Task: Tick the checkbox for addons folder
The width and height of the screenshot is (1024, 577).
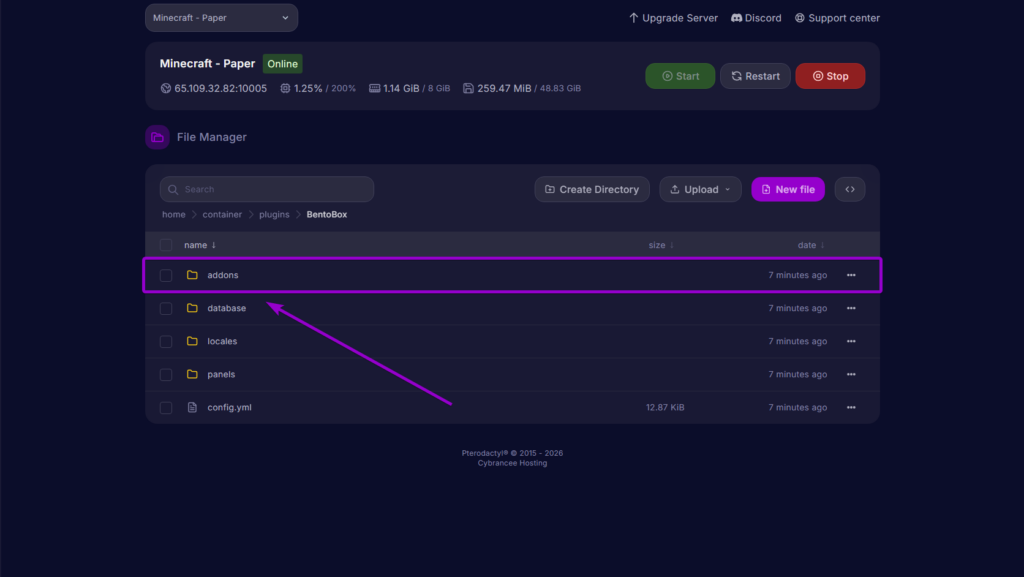Action: tap(166, 275)
